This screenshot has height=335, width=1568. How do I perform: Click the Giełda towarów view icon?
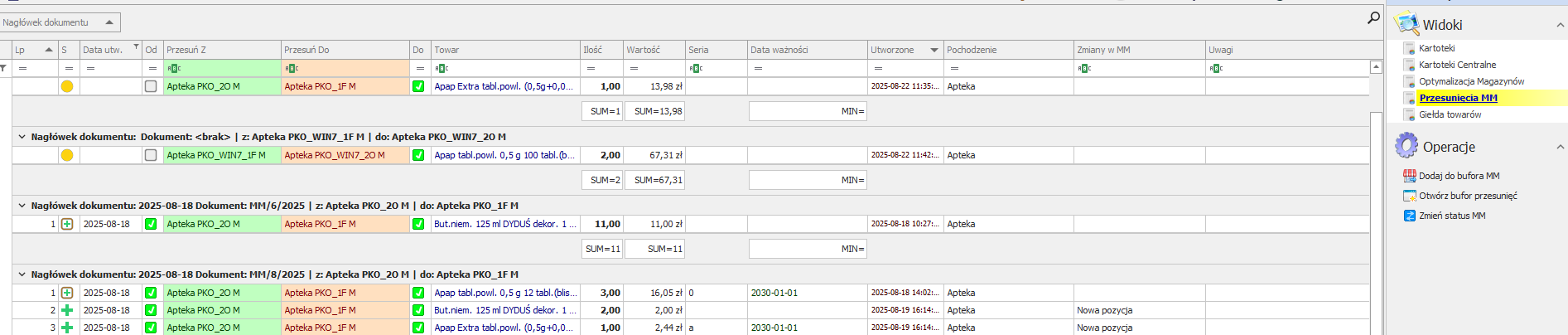pos(1409,114)
